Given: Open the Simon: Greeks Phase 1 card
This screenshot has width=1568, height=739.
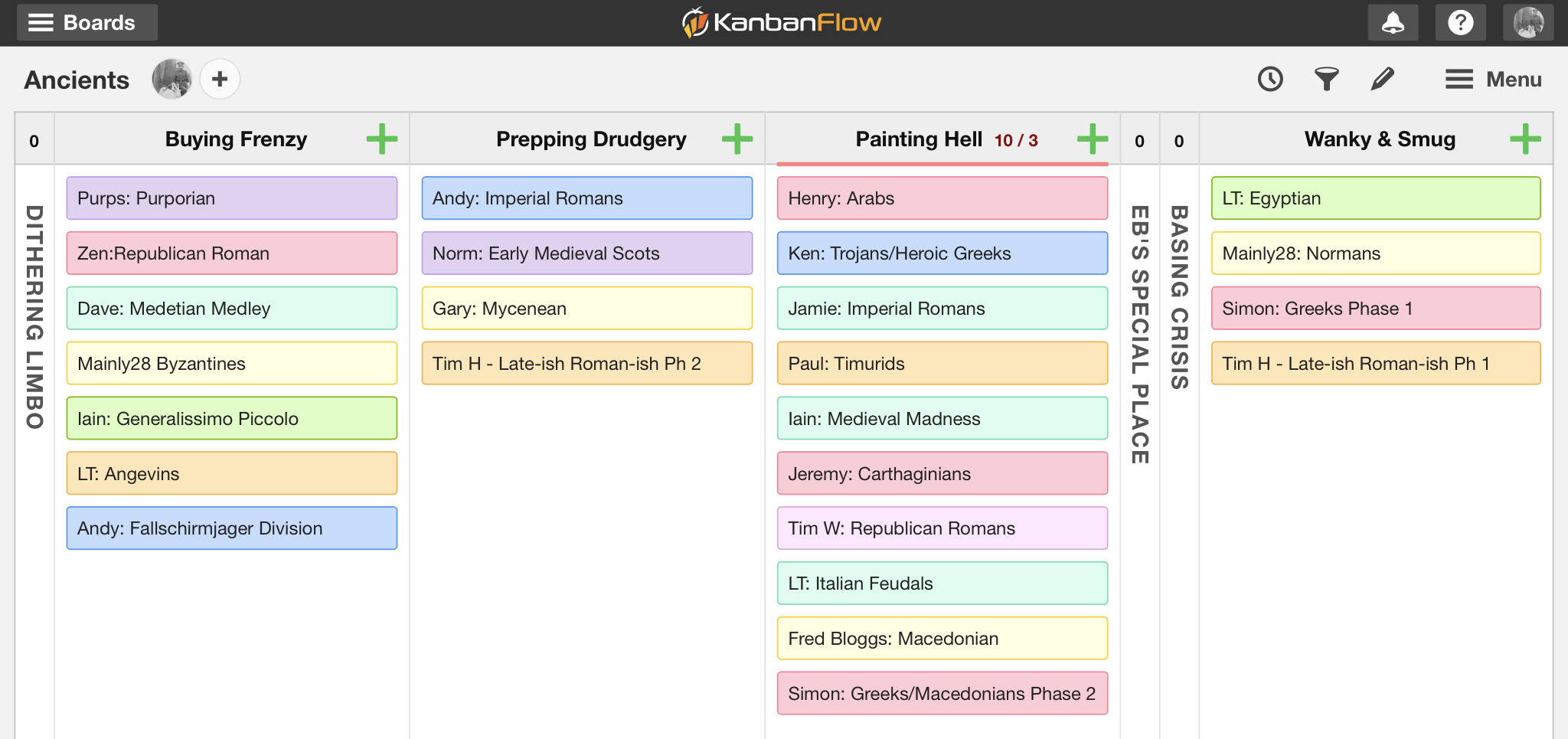Looking at the screenshot, I should click(1376, 309).
